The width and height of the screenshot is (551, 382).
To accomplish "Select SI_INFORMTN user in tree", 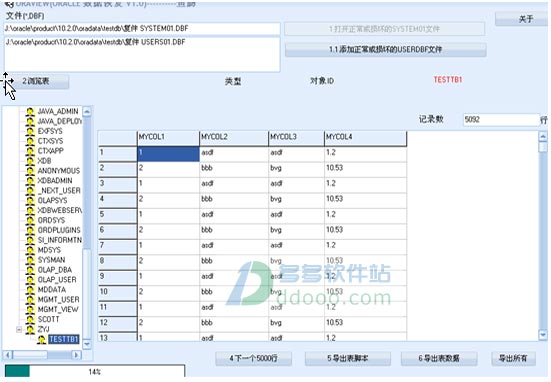I will [59, 240].
